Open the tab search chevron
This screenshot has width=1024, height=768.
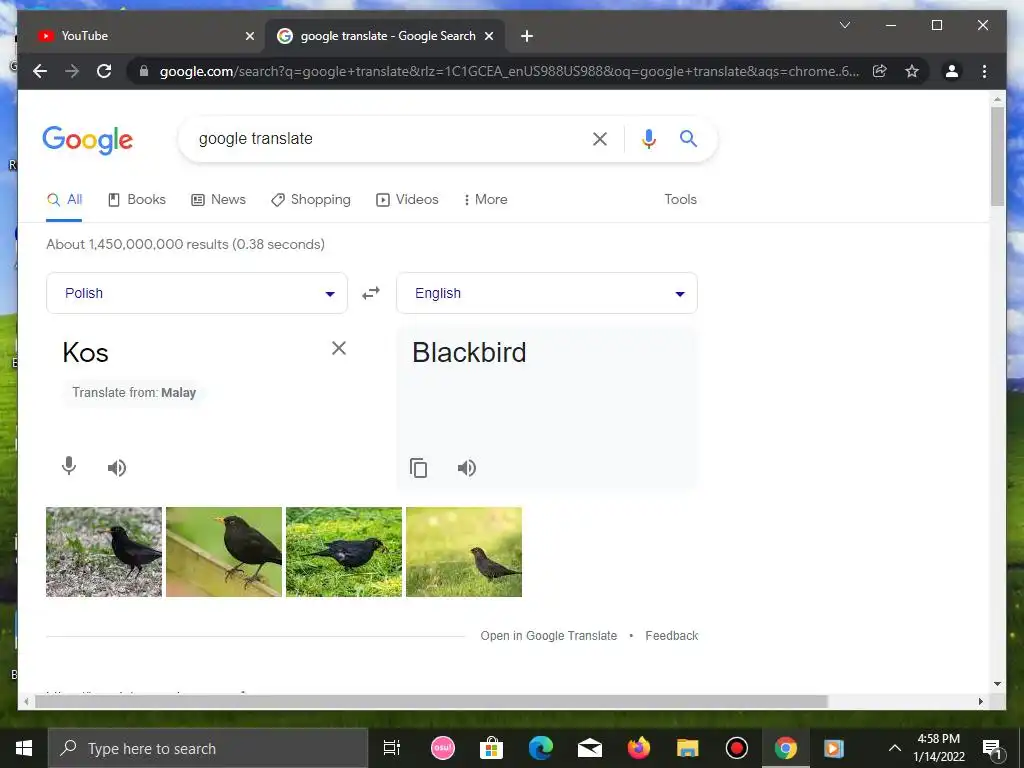844,25
